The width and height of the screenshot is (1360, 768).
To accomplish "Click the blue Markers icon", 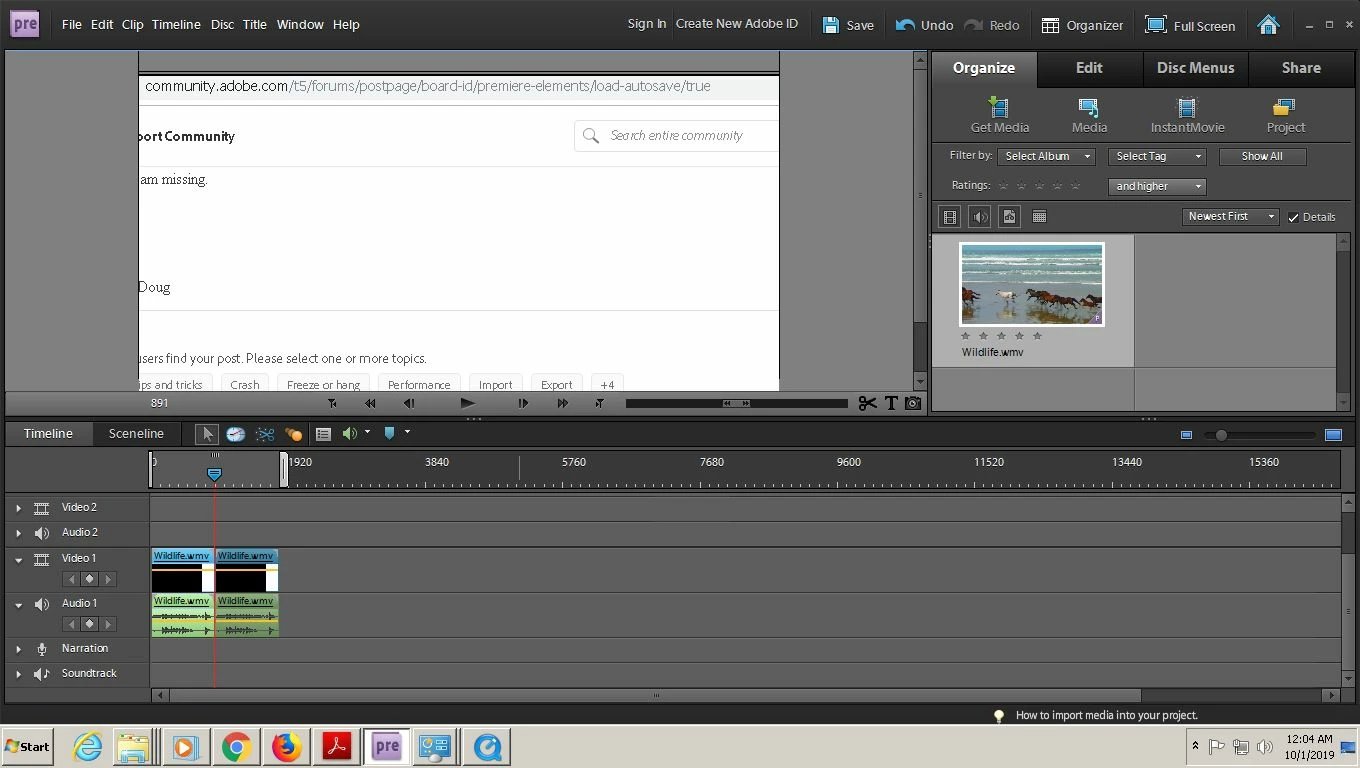I will click(x=390, y=433).
